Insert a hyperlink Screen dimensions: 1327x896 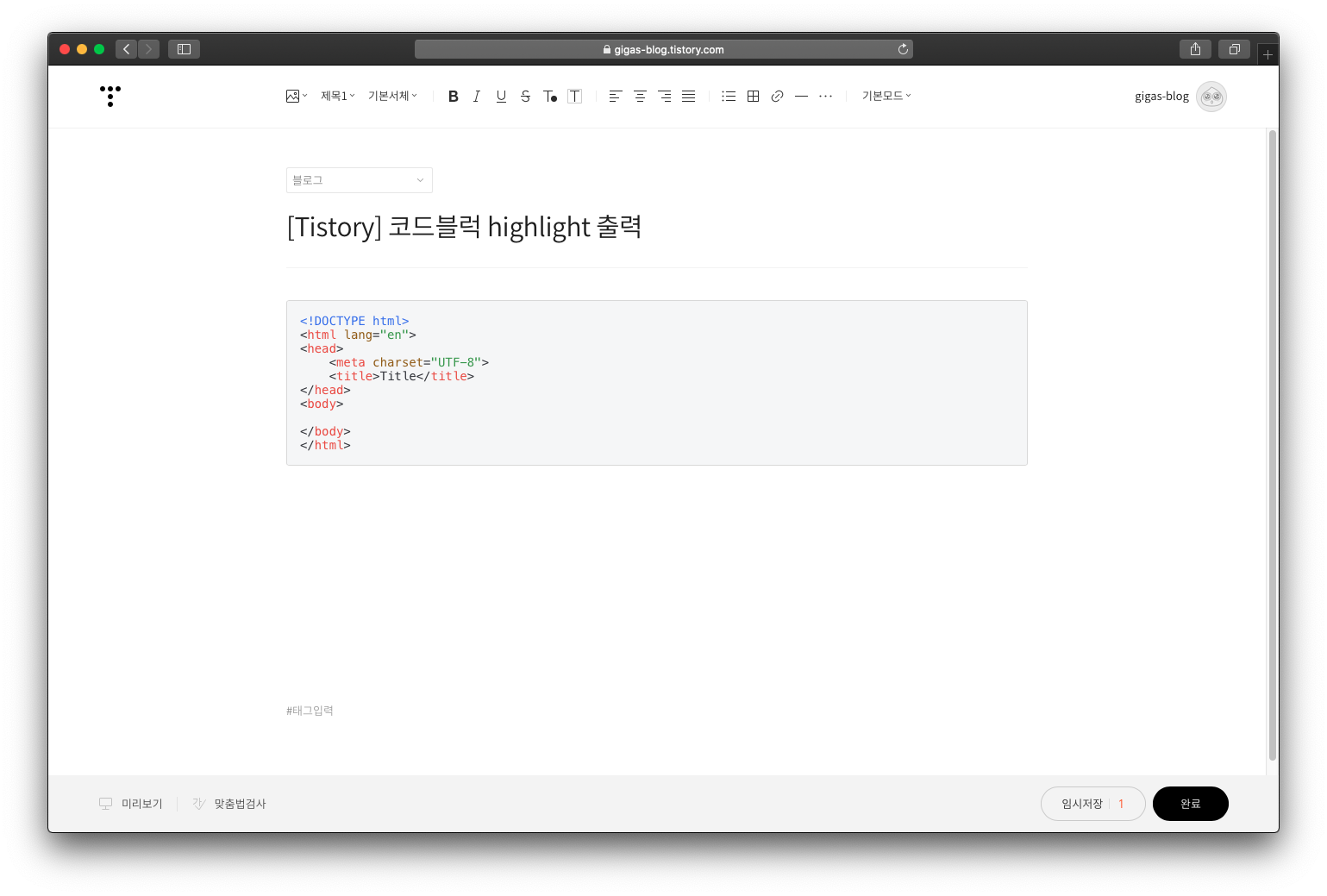point(777,97)
